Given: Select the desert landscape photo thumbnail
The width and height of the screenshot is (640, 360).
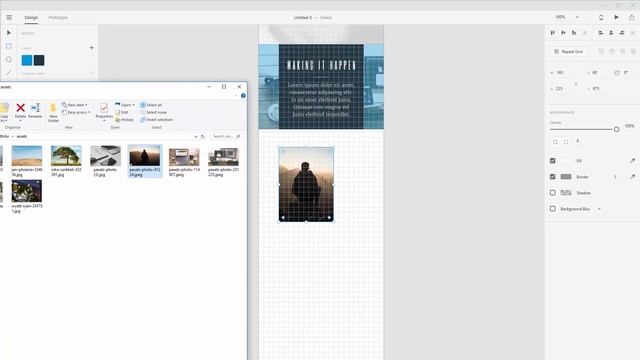Looking at the screenshot, I should point(27,156).
